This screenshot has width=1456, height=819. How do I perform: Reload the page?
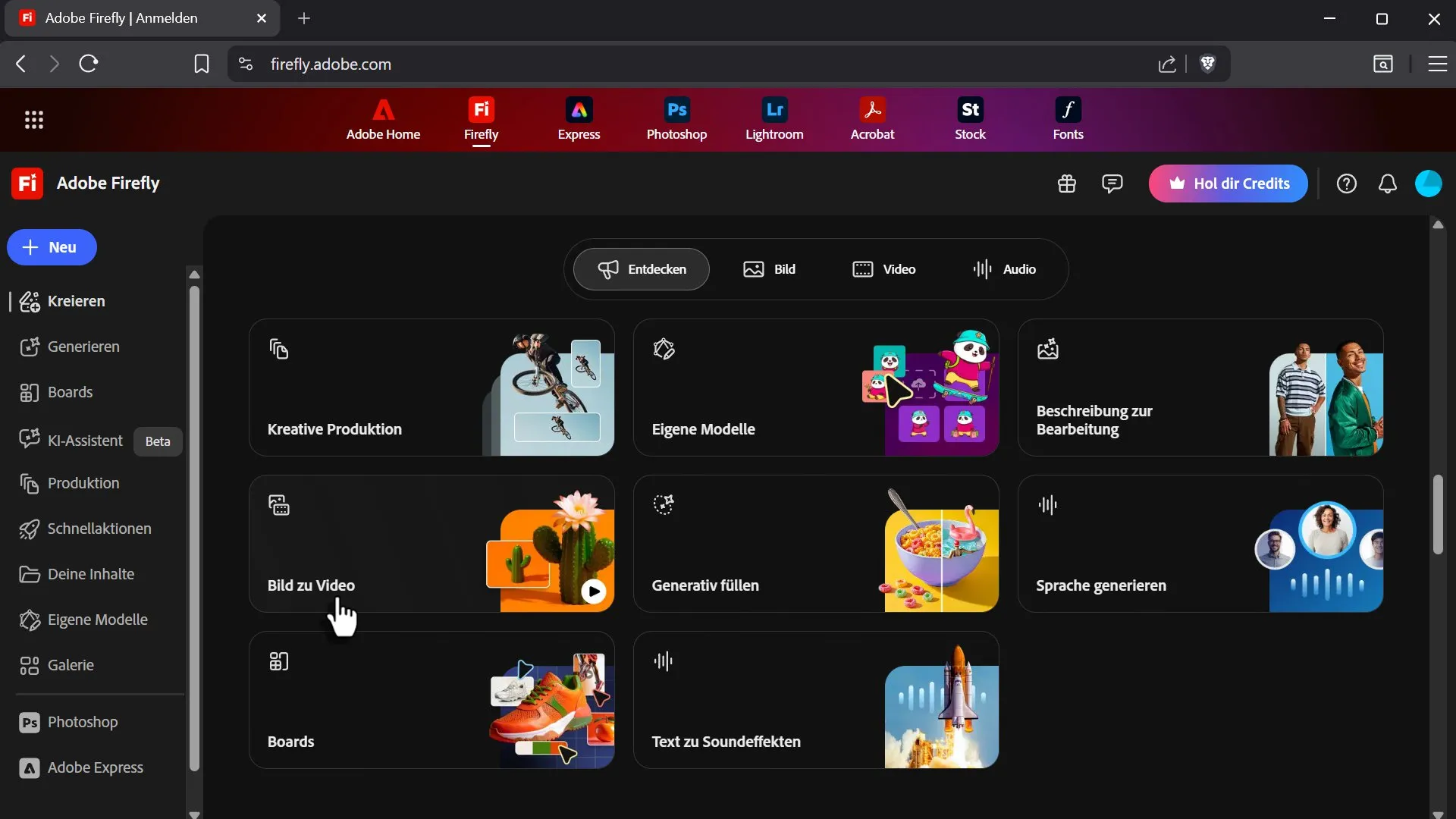89,64
